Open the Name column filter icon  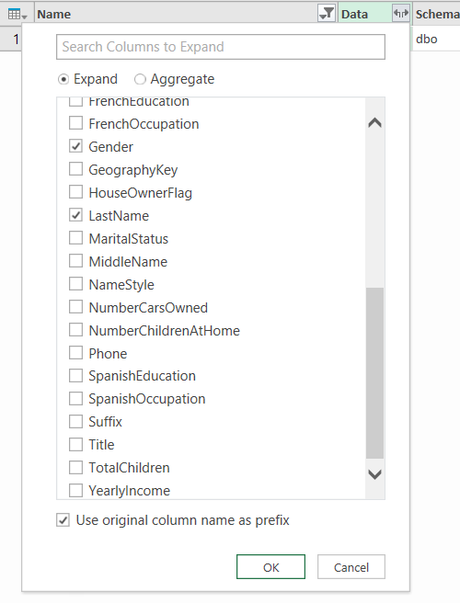pyautogui.click(x=327, y=13)
